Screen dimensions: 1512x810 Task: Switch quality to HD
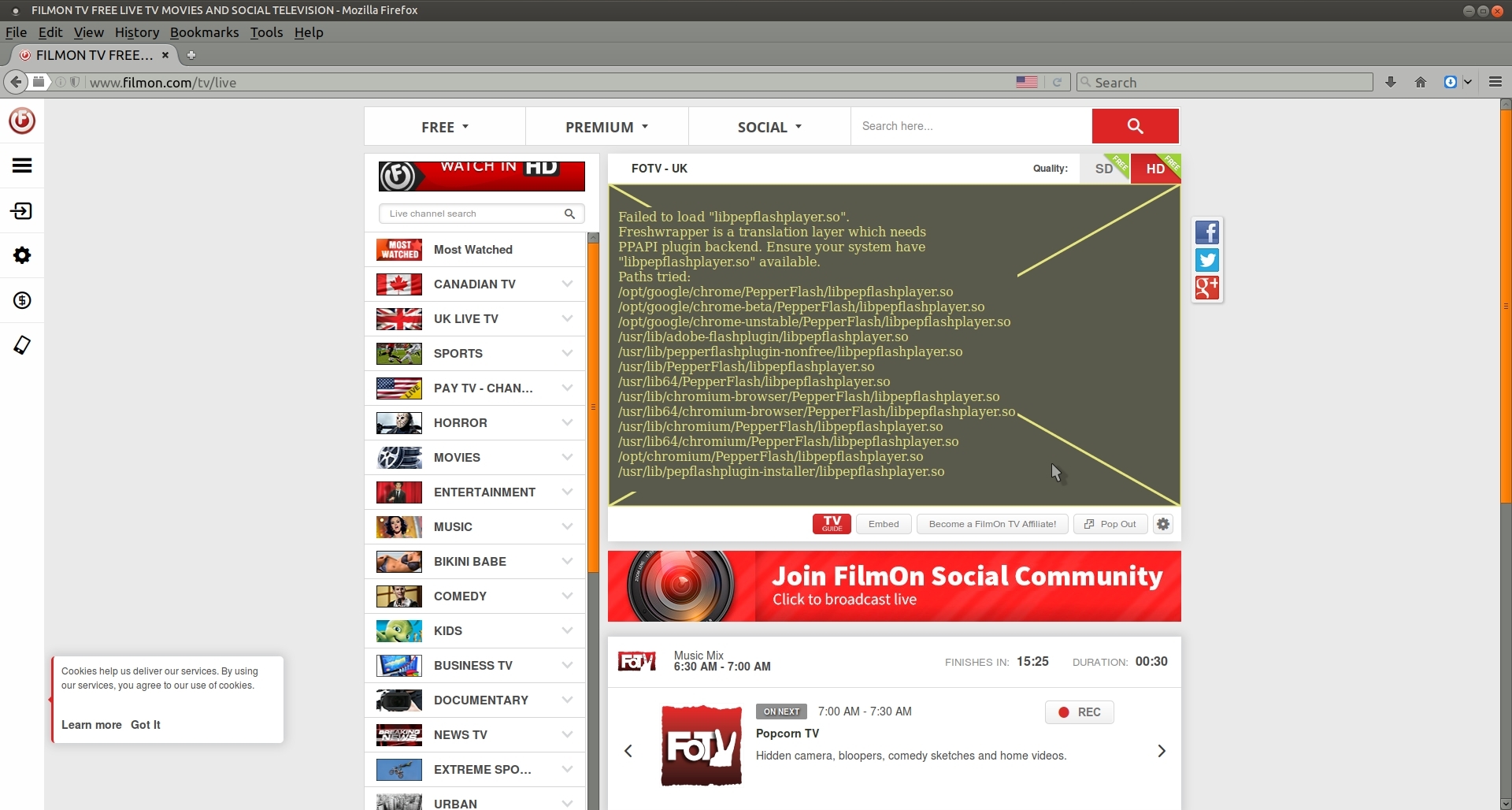tap(1155, 169)
